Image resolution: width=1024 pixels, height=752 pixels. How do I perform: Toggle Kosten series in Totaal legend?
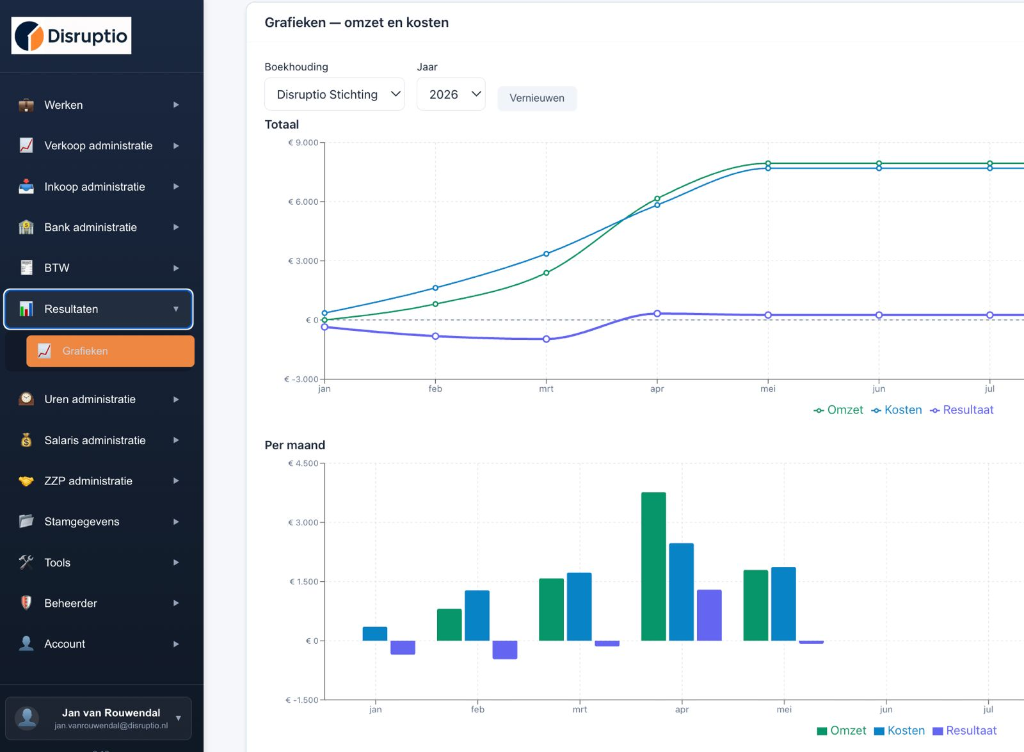pos(897,410)
